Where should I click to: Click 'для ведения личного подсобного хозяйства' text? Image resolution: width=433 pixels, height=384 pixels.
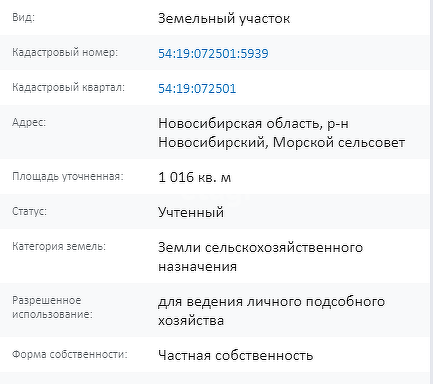pos(271,311)
